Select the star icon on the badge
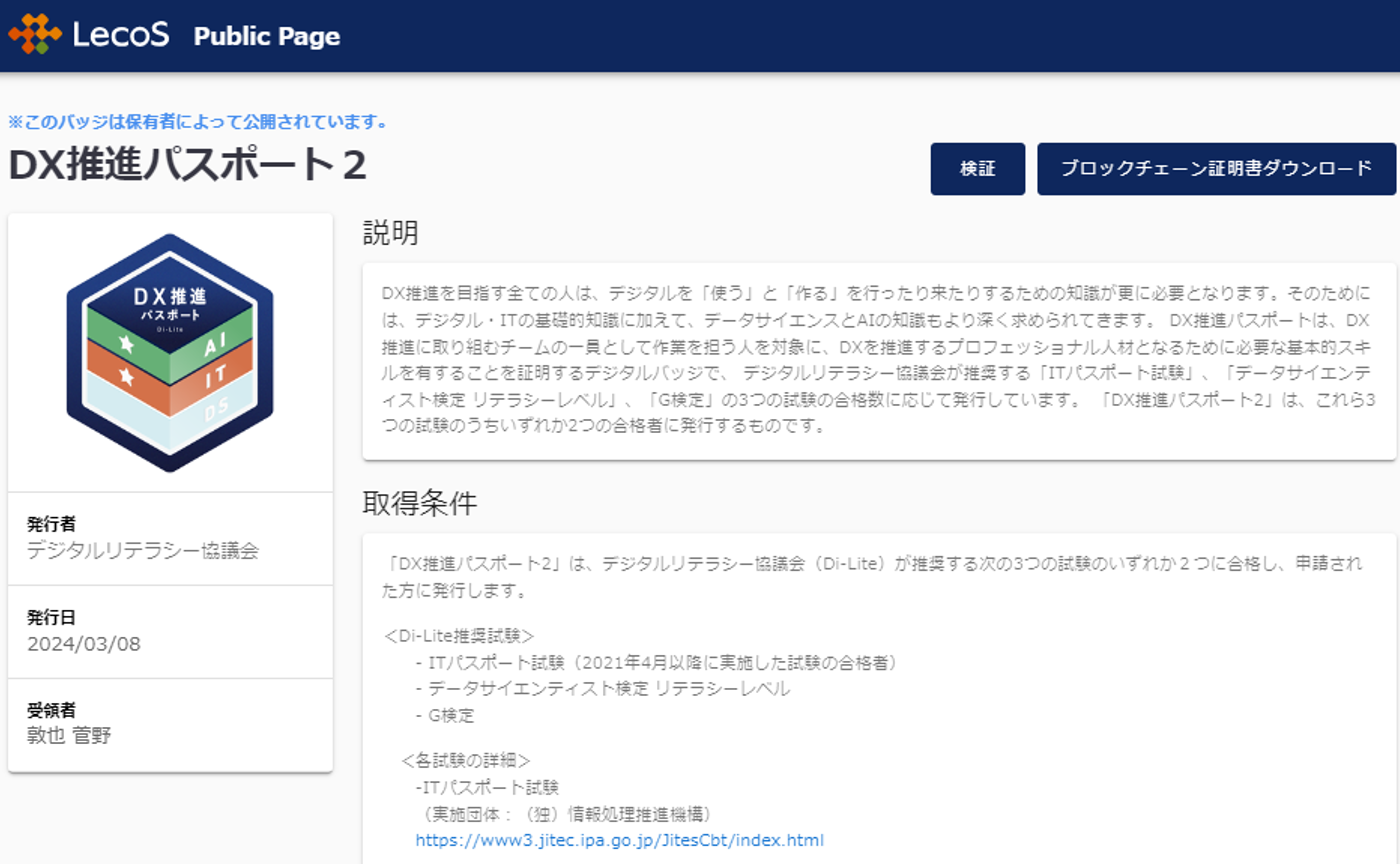Screen dimensions: 1400x864 pyautogui.click(x=127, y=344)
